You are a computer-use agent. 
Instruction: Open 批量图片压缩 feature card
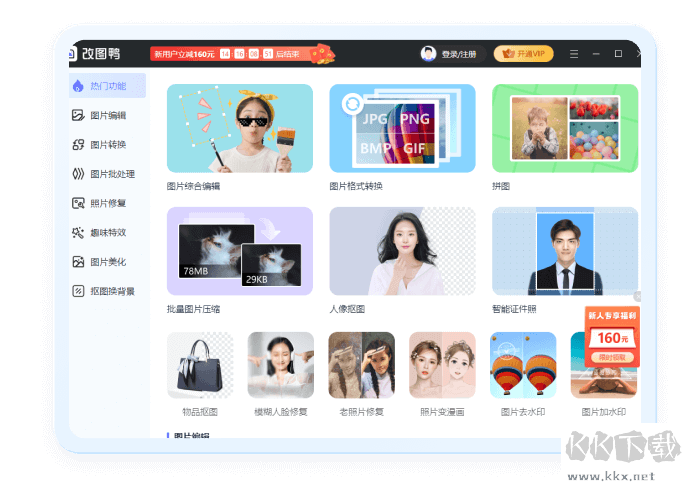pos(240,251)
